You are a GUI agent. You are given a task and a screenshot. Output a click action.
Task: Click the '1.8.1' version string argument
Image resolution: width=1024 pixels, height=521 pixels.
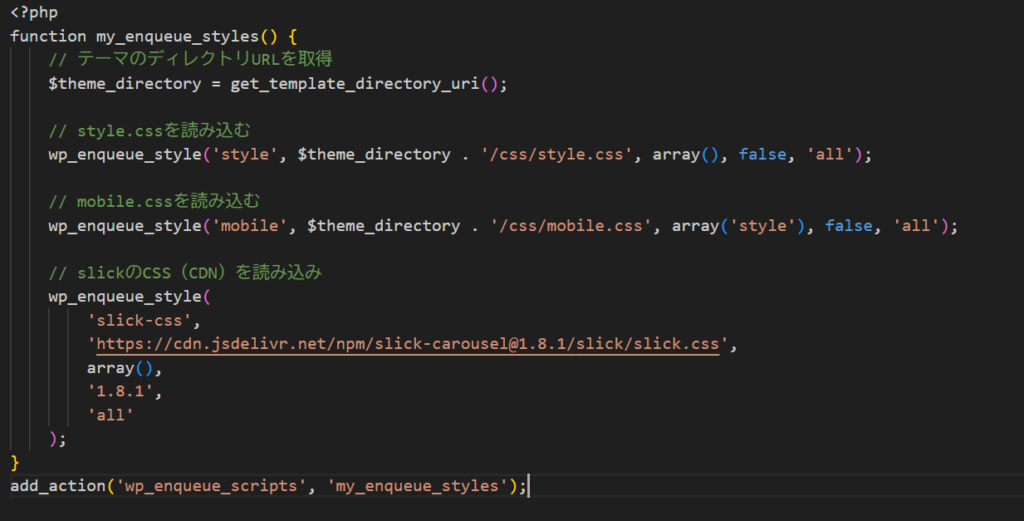124,392
